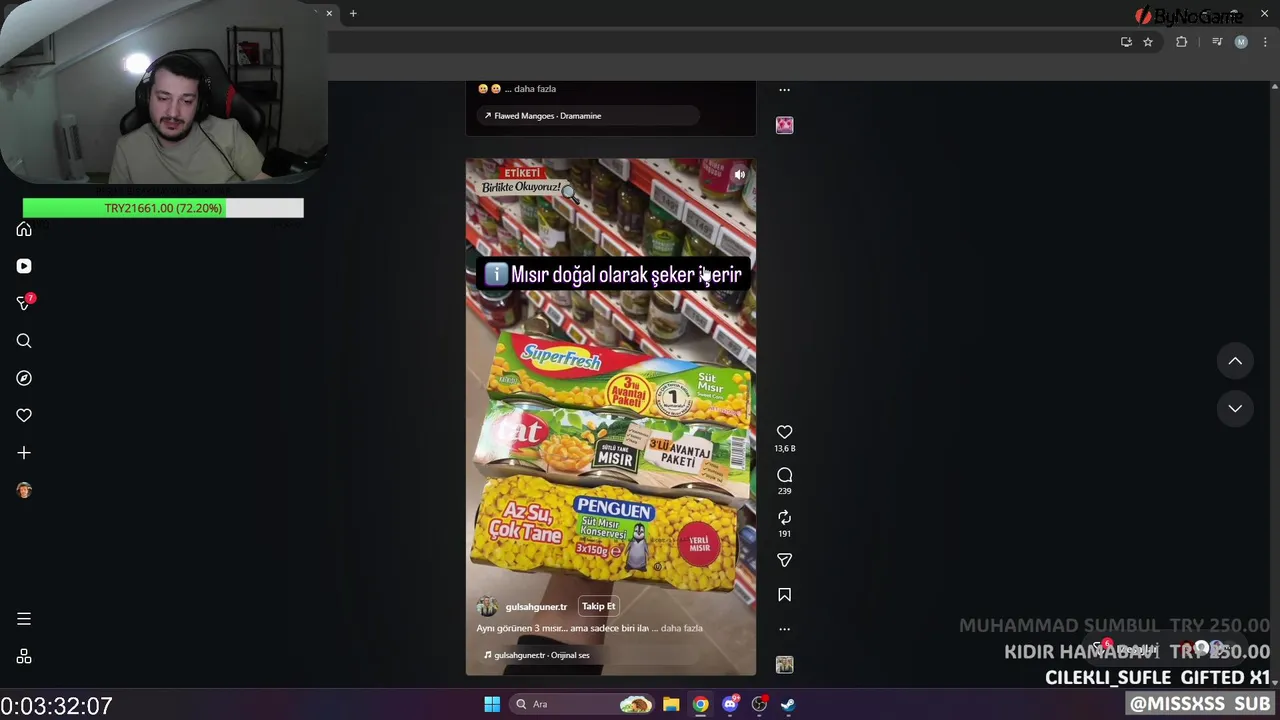This screenshot has height=720, width=1280.
Task: Open File Explorer from taskbar
Action: tap(671, 704)
